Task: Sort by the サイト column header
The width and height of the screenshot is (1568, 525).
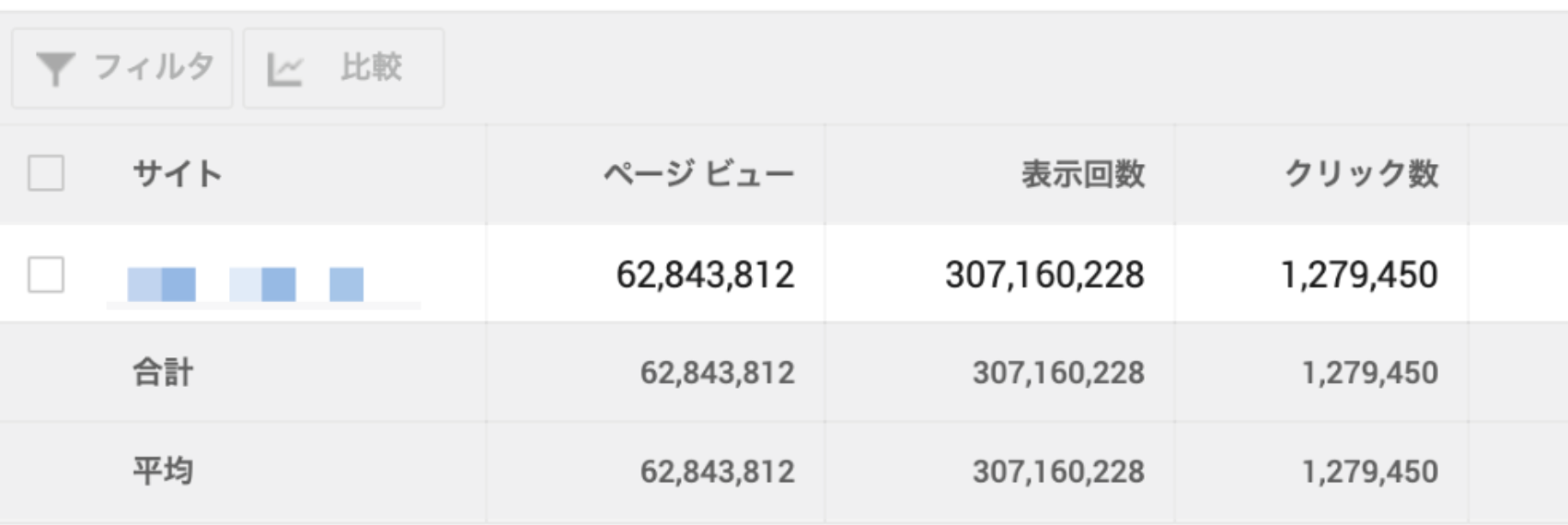Action: 178,173
